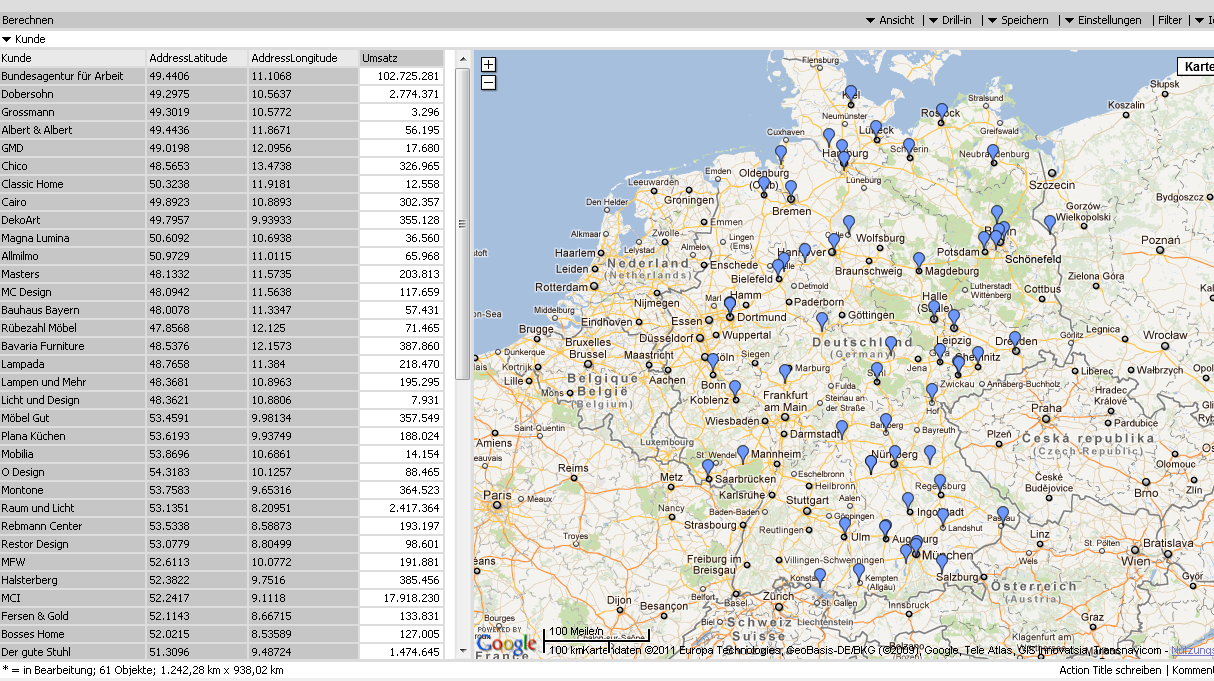Open the Einstellungen dropdown menu
Screen dimensions: 1214x681
[1103, 20]
